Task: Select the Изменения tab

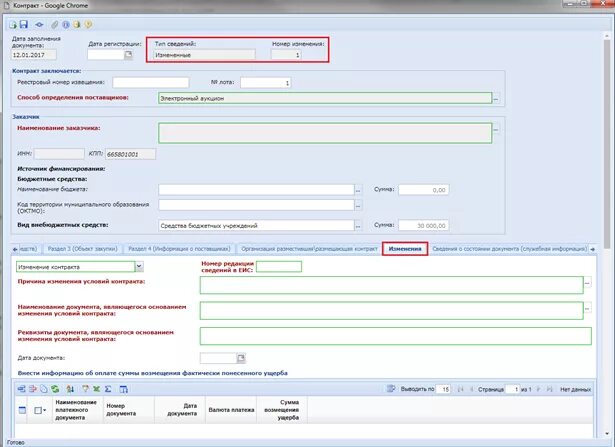Action: tap(405, 249)
